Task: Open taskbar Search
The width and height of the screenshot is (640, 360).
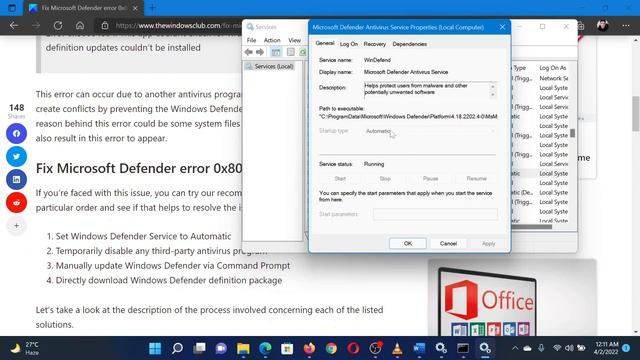Action: 177,348
